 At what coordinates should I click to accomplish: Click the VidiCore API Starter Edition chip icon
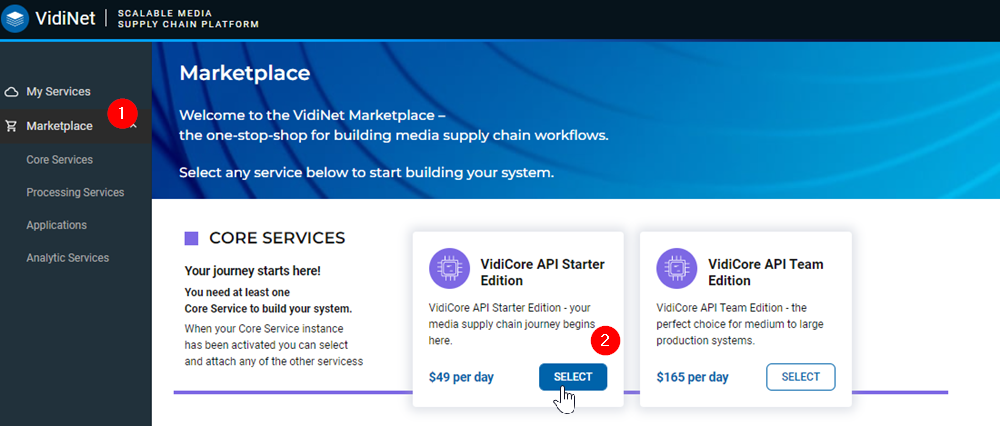click(449, 269)
